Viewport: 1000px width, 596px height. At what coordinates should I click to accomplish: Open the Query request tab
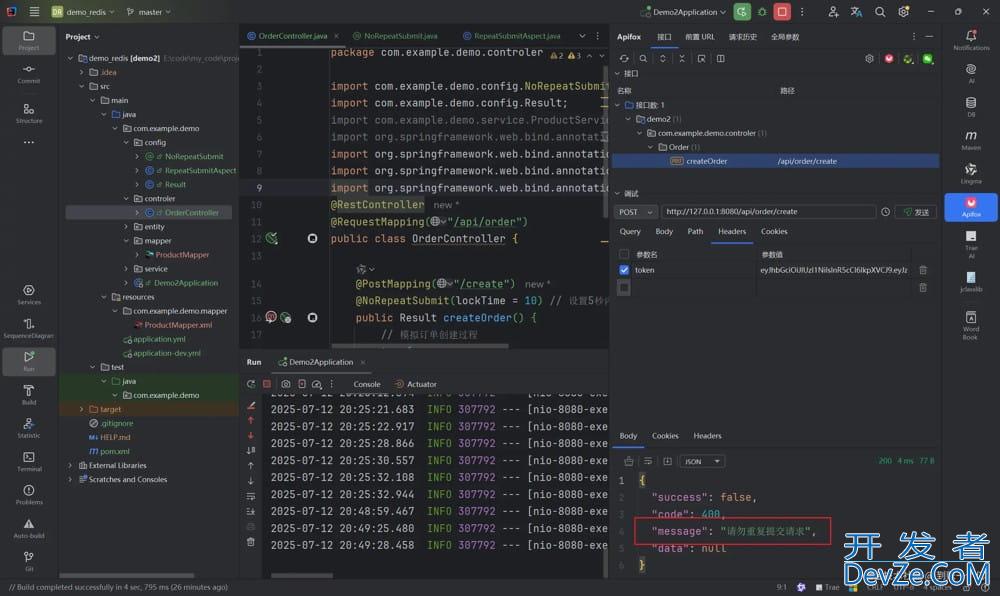(630, 232)
